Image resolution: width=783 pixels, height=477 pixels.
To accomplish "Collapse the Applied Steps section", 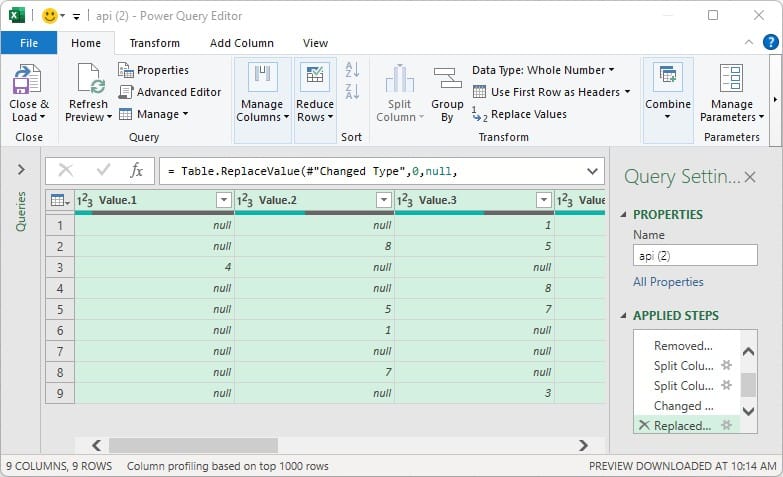I will point(625,316).
